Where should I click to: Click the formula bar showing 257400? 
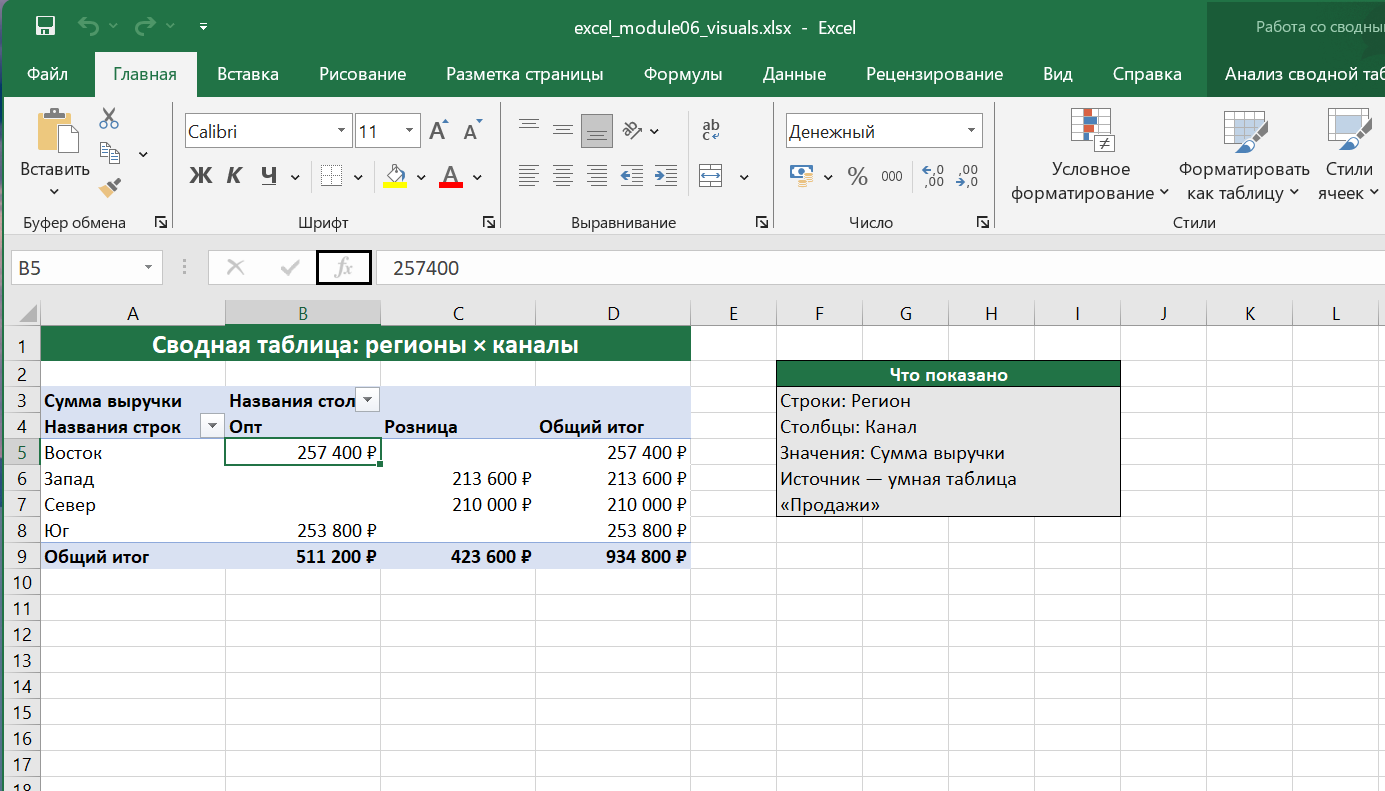pos(880,268)
